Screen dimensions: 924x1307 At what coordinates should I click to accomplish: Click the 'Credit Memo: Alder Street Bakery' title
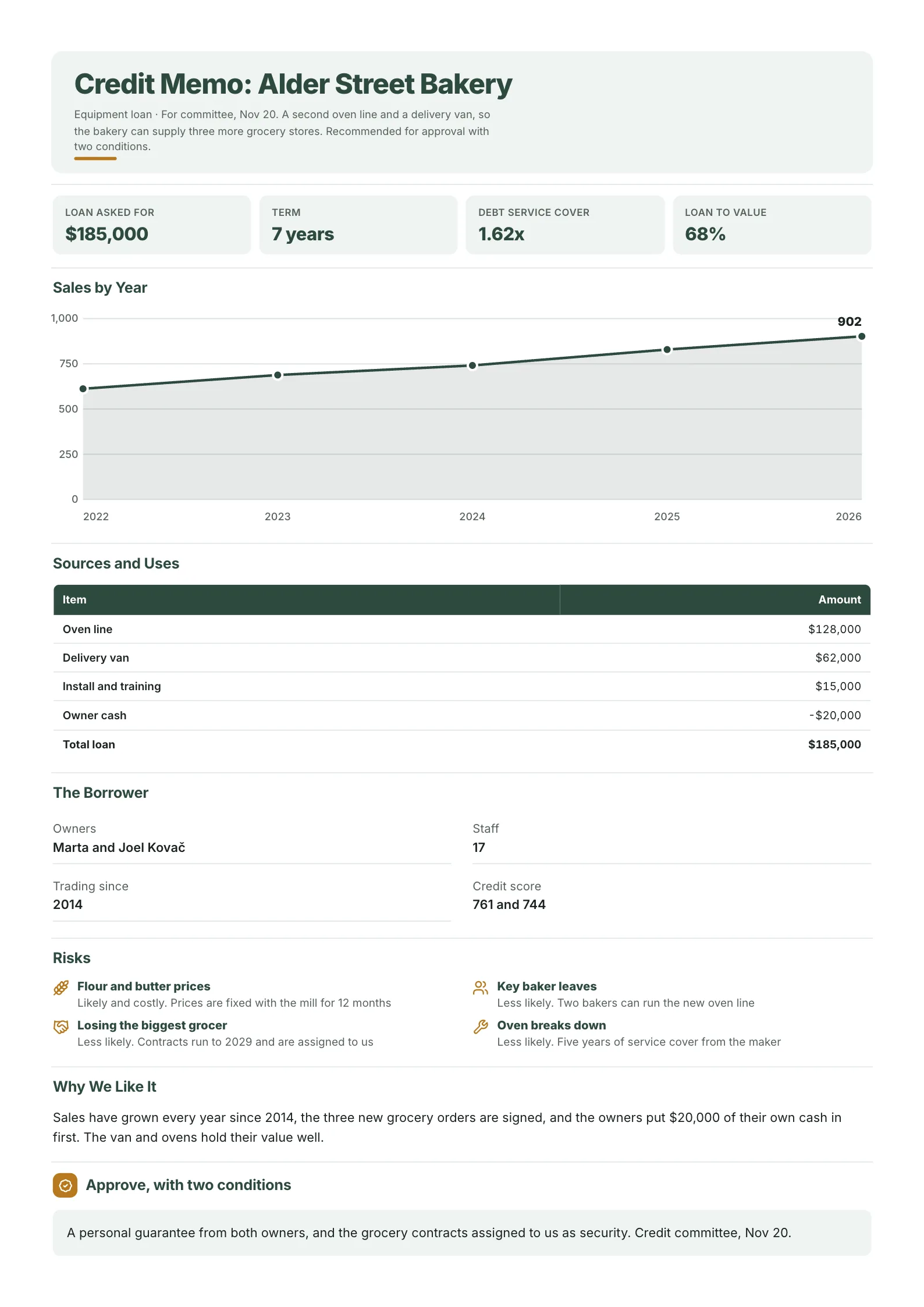pos(293,84)
